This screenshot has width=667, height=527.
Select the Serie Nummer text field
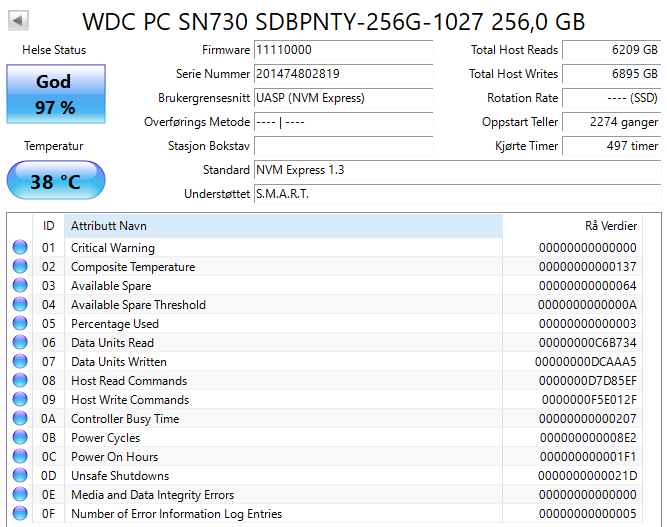coord(343,74)
